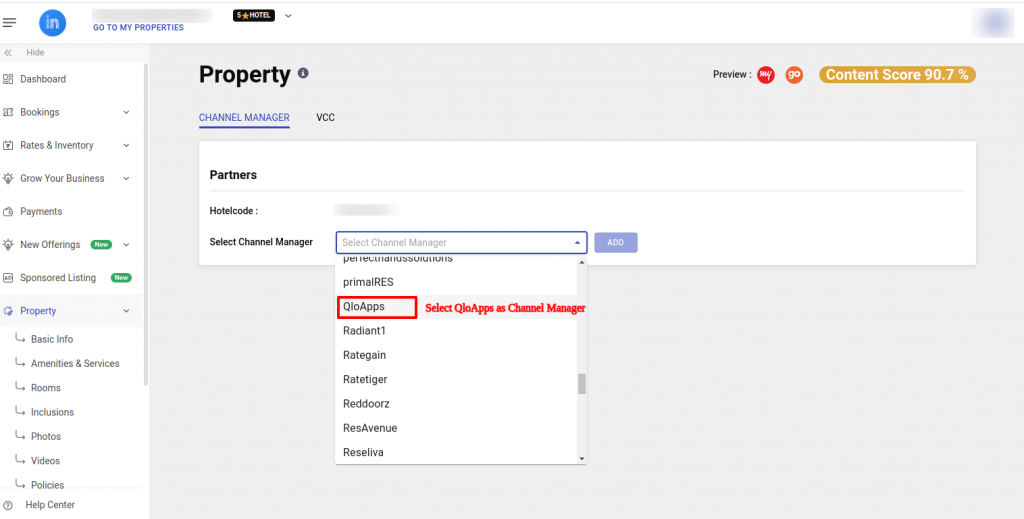1024x519 pixels.
Task: Click GO TO MY PROPERTIES link
Action: pyautogui.click(x=138, y=28)
